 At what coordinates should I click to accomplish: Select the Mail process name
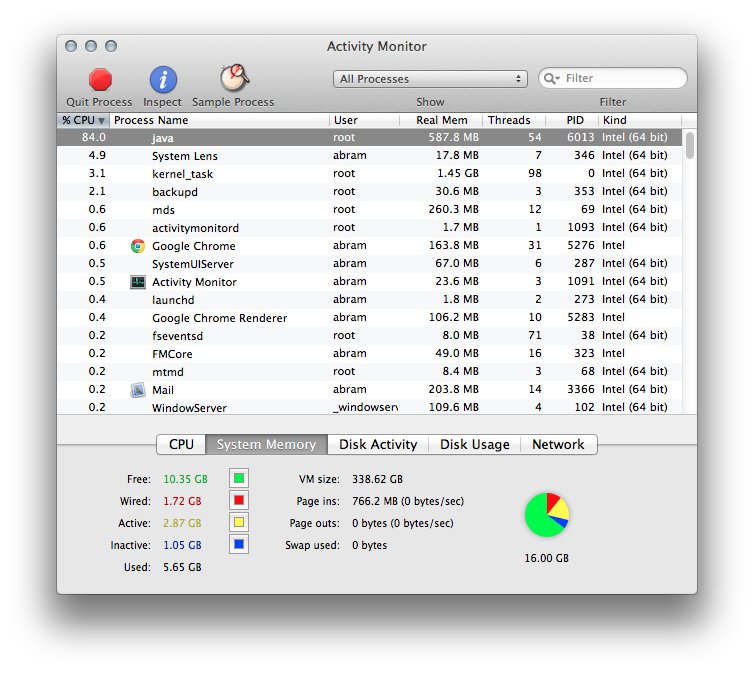click(x=163, y=390)
